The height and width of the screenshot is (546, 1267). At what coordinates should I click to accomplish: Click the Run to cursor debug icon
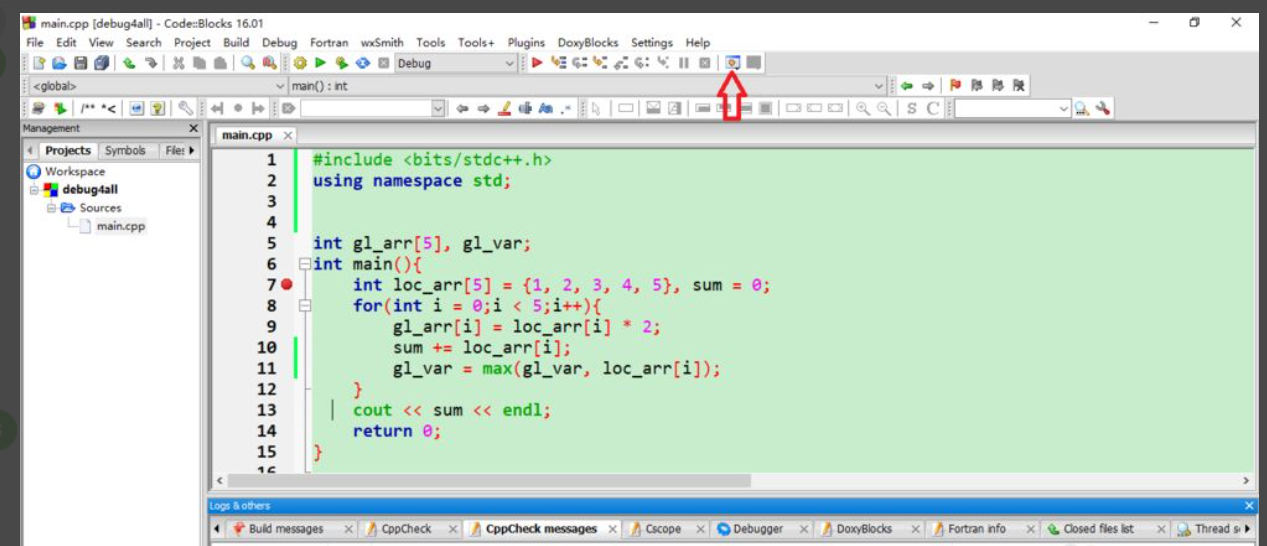coord(559,63)
